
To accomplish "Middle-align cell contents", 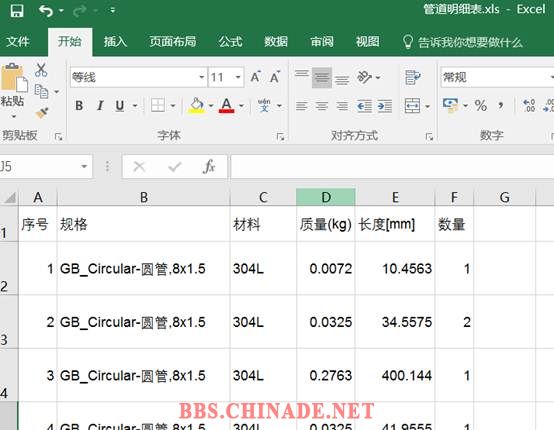I will (x=322, y=77).
